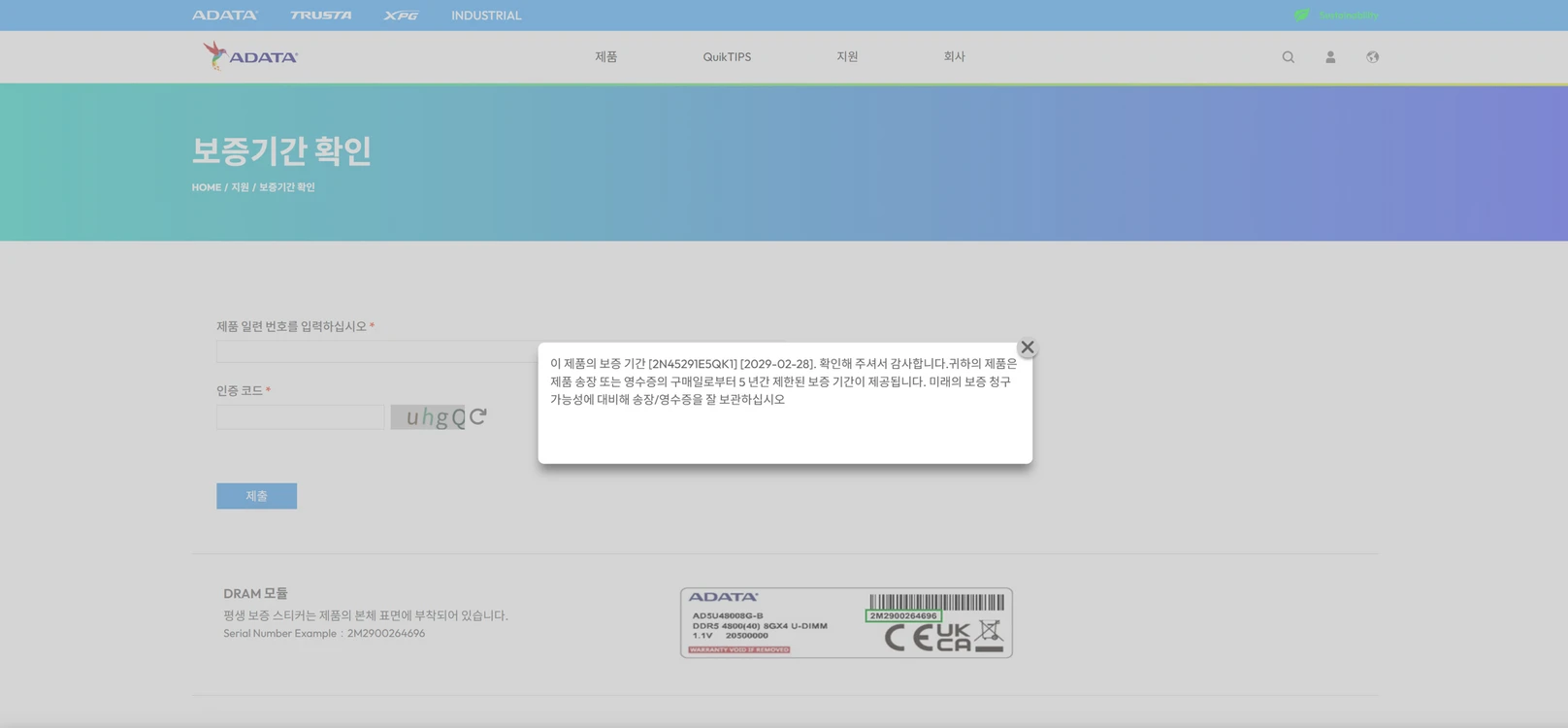Image resolution: width=1568 pixels, height=728 pixels.
Task: Close the warranty result popup
Action: click(1028, 347)
